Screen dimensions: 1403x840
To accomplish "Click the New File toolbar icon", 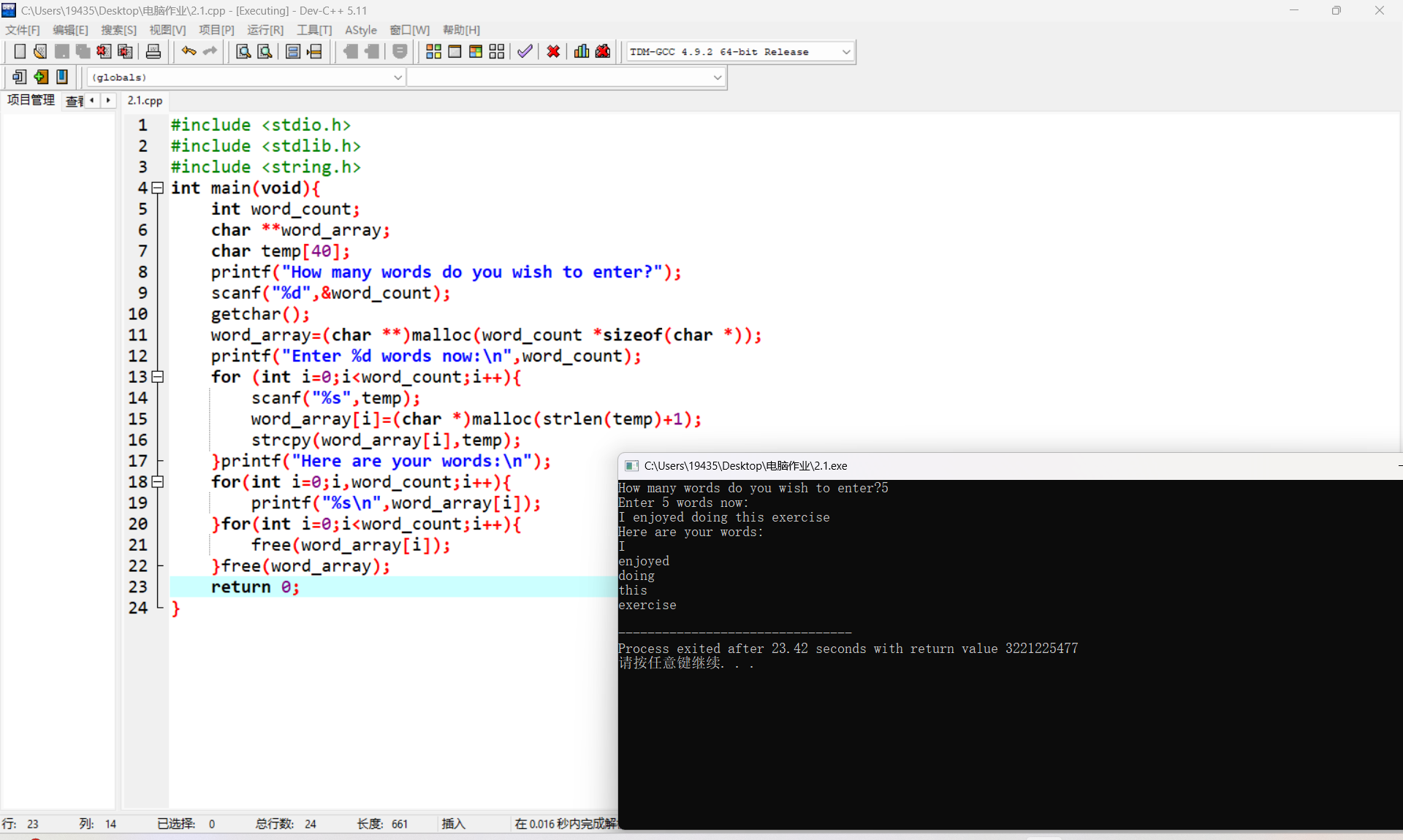I will [20, 52].
